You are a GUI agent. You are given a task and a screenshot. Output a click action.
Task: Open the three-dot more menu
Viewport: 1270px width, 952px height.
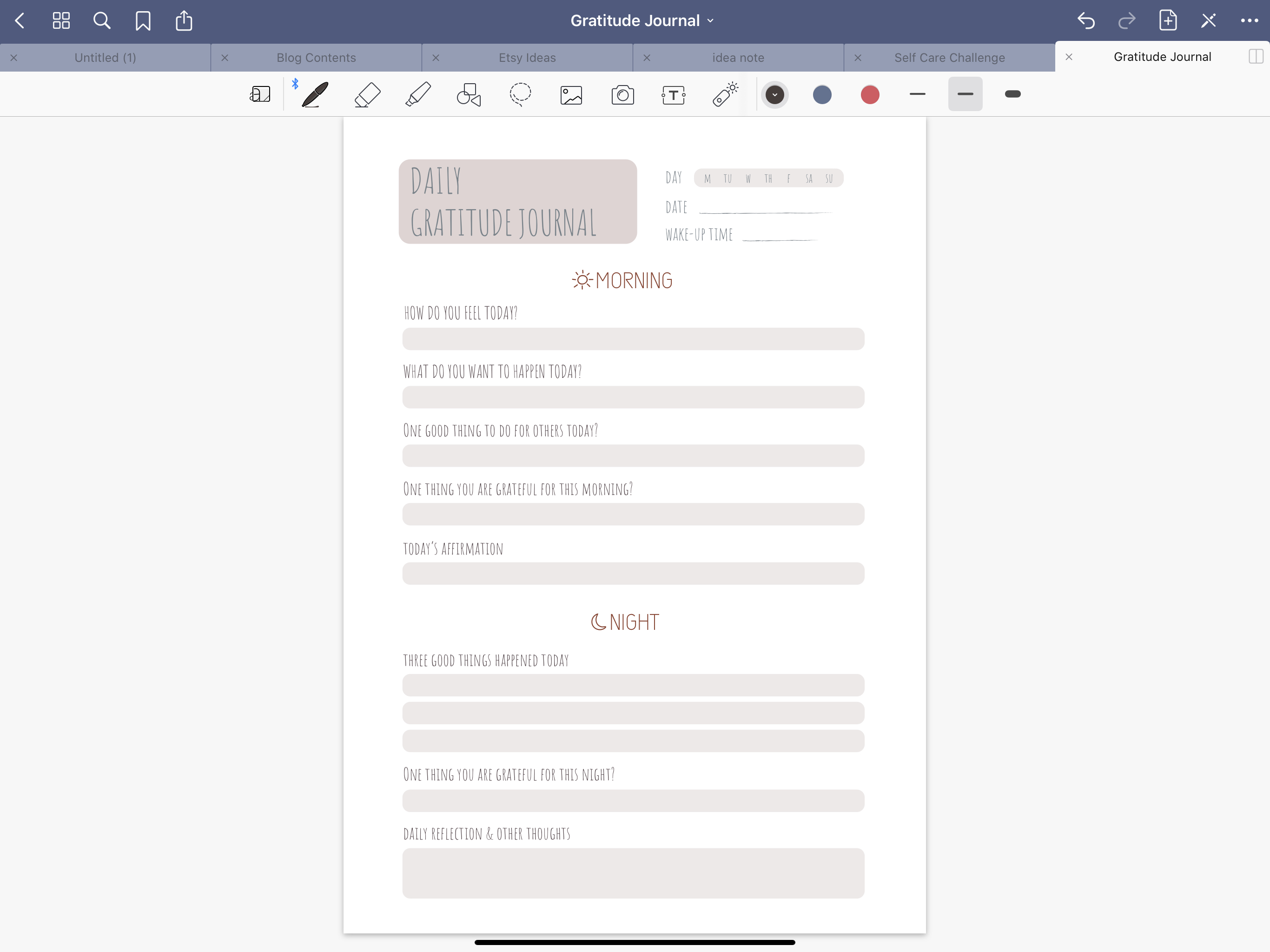tap(1249, 20)
